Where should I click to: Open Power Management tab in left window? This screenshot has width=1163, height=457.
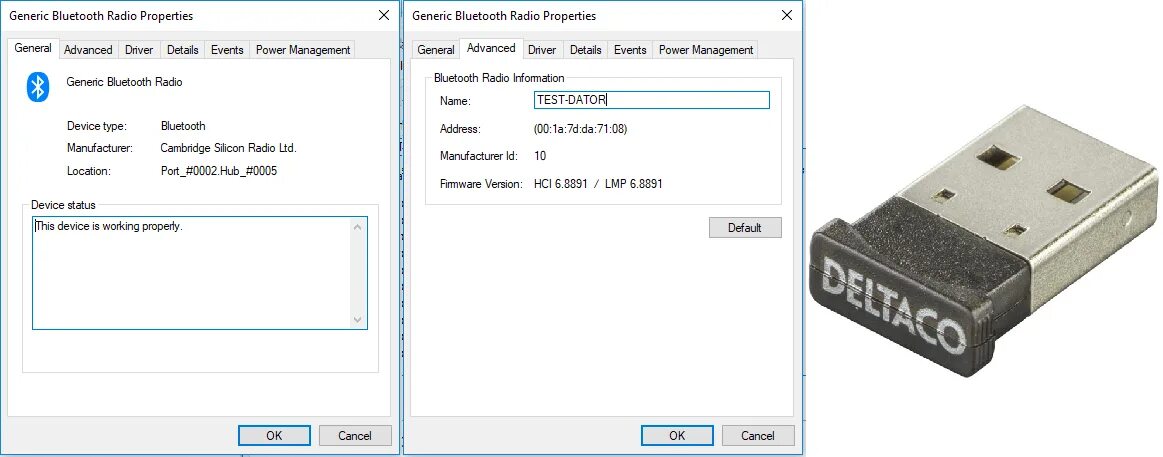[303, 50]
